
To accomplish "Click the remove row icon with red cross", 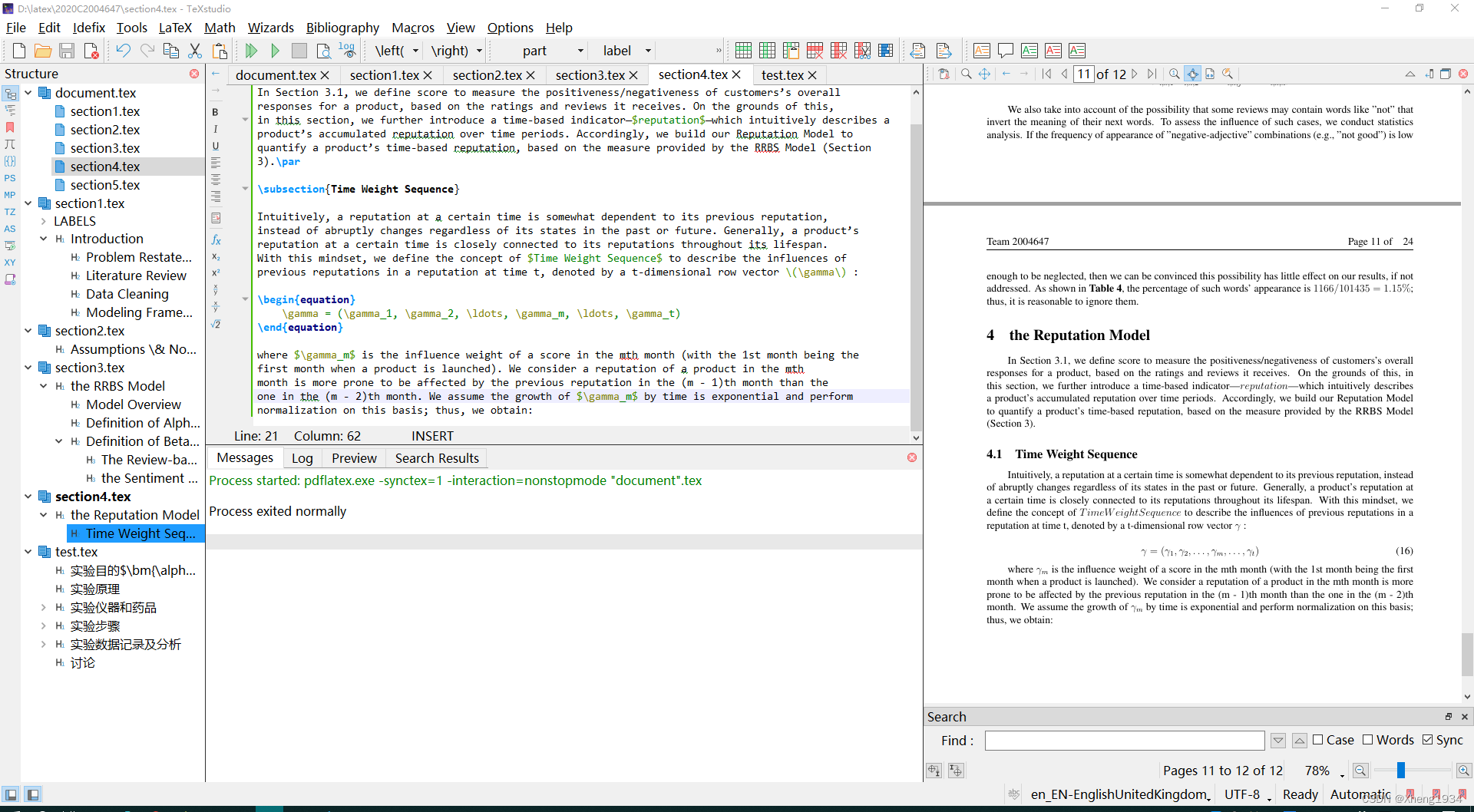I will [x=815, y=50].
